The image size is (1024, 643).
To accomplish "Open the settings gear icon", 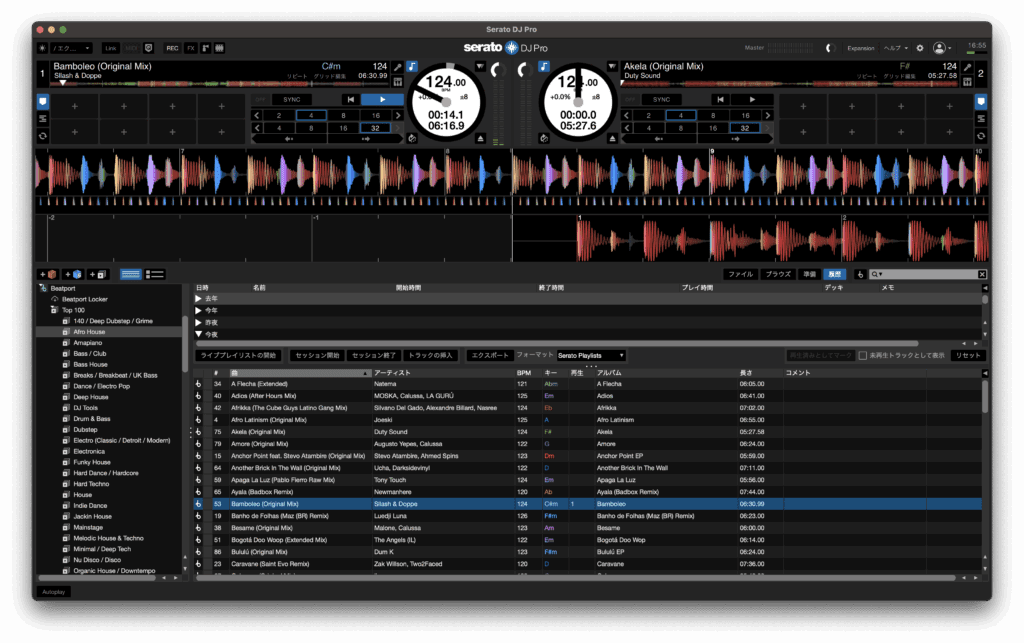I will pyautogui.click(x=920, y=48).
